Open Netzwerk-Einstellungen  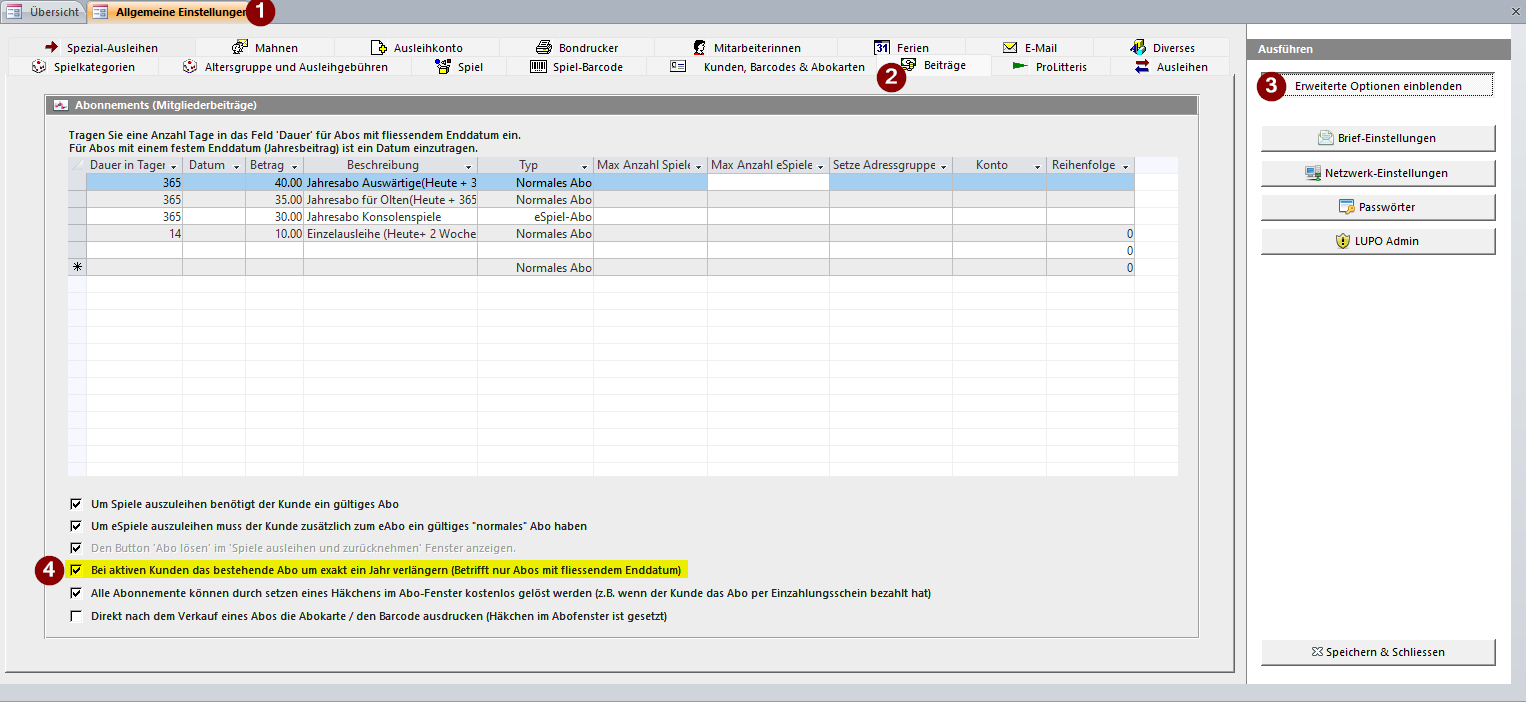pyautogui.click(x=1378, y=173)
